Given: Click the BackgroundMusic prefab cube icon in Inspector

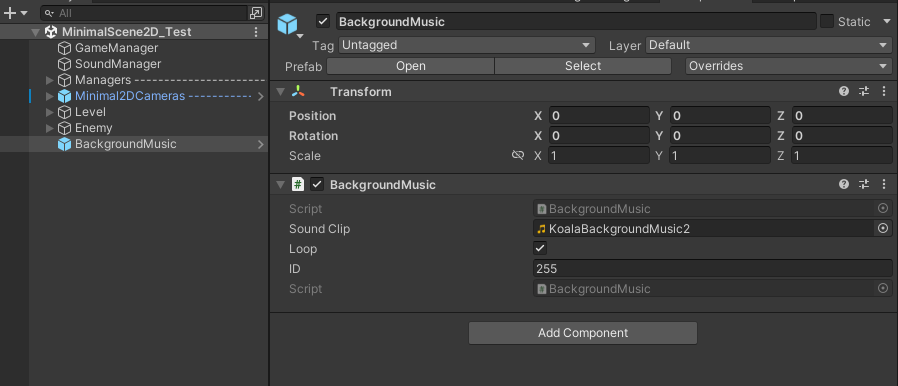Looking at the screenshot, I should [x=287, y=24].
